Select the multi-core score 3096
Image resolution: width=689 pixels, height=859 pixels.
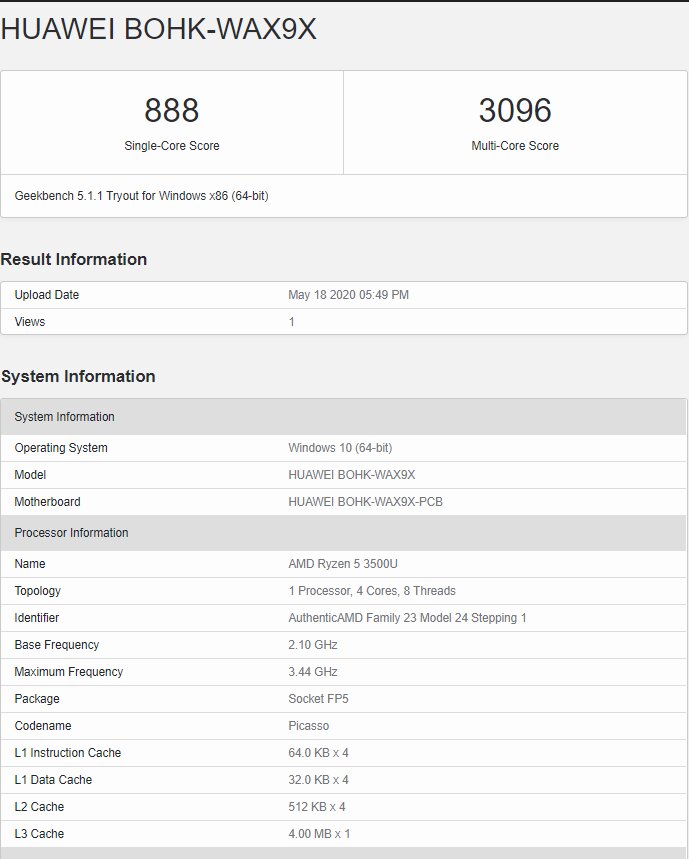515,110
